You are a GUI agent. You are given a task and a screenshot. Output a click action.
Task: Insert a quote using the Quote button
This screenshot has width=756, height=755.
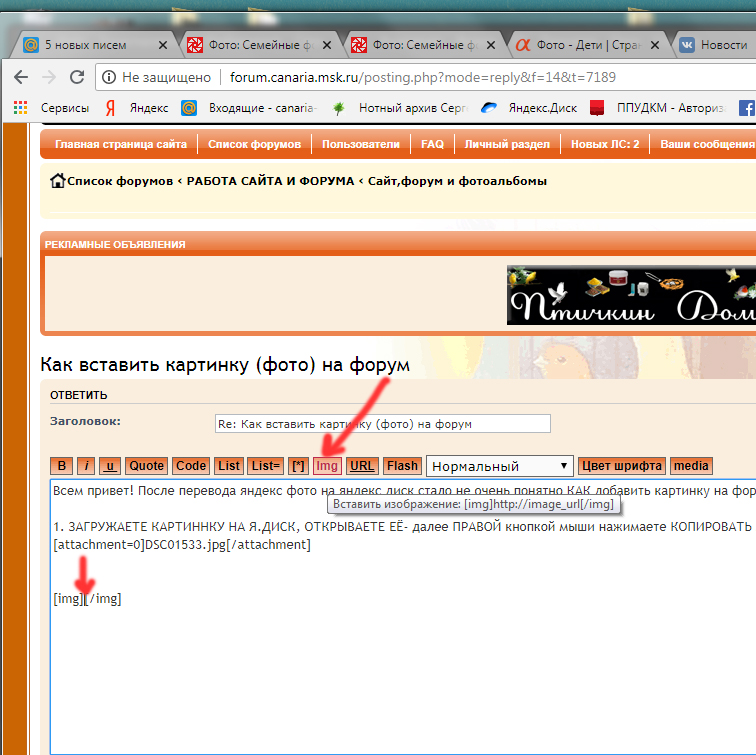tap(147, 465)
